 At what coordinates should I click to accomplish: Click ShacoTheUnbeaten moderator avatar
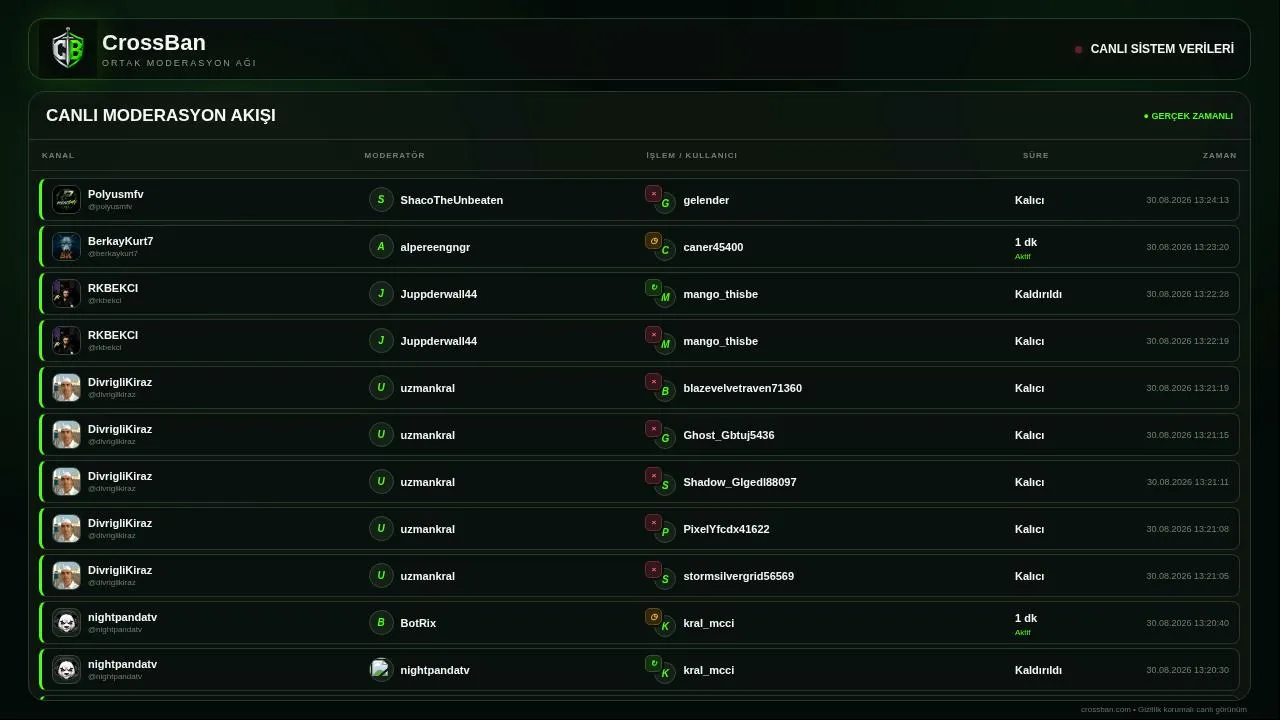[x=381, y=200]
